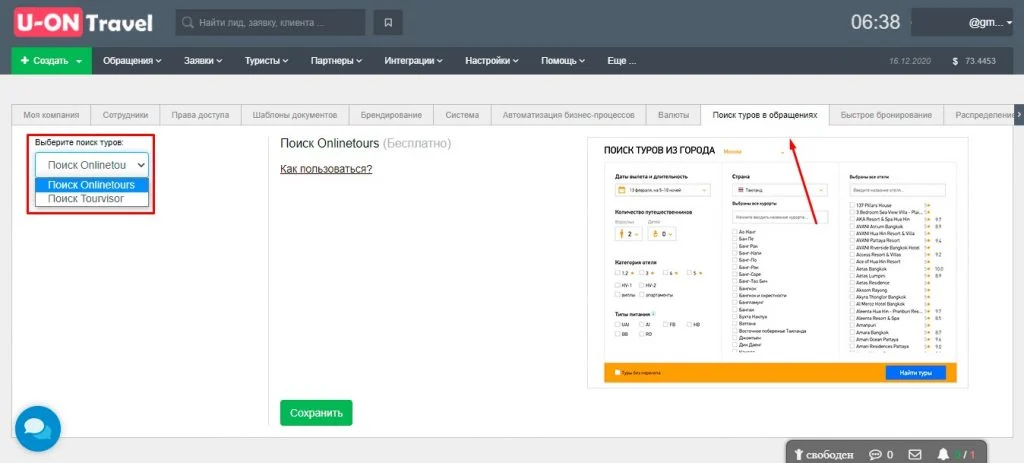Image resolution: width=1024 pixels, height=463 pixels.
Task: Click the label Выберите поиск туров:
Action: coord(79,142)
